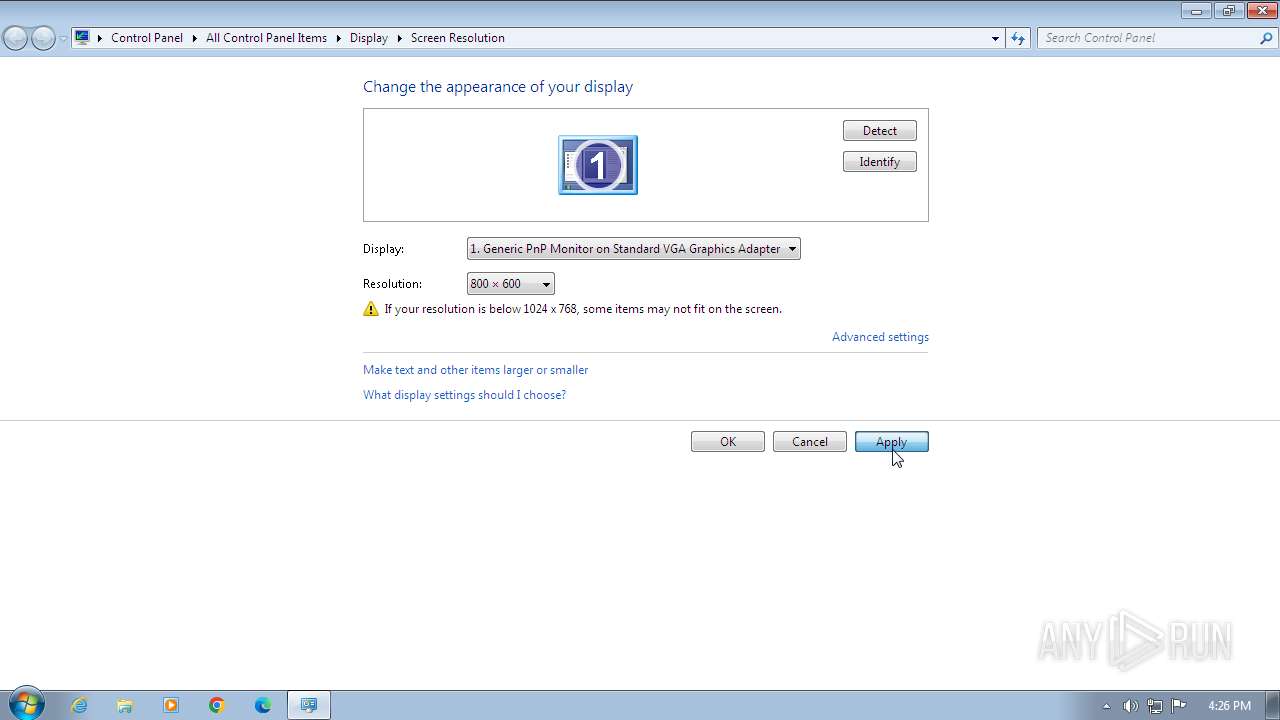
Task: Click the OK button
Action: coord(728,442)
